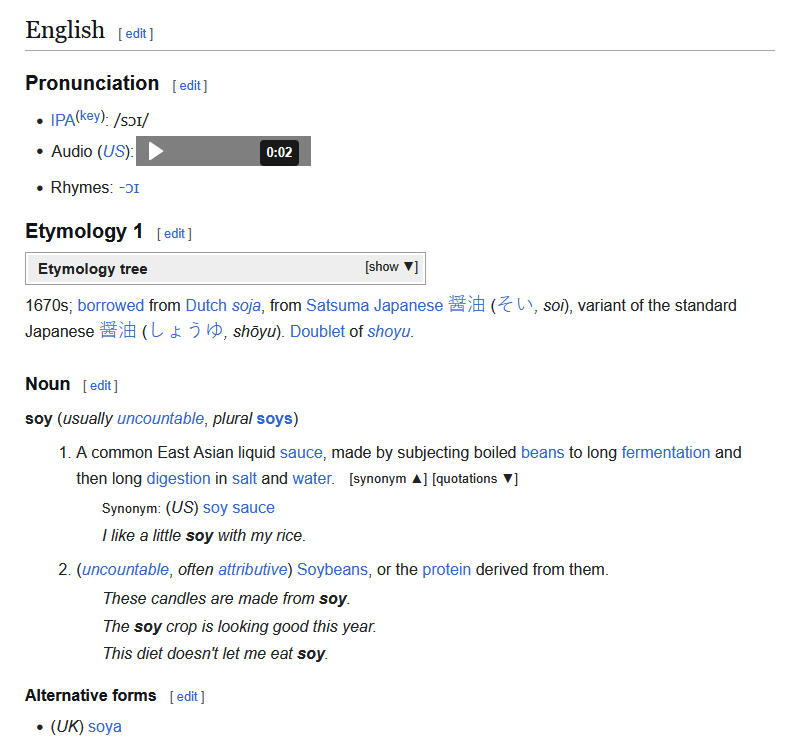Open the uncountable link in definition 2
Screen dimensions: 798x748
tap(125, 569)
